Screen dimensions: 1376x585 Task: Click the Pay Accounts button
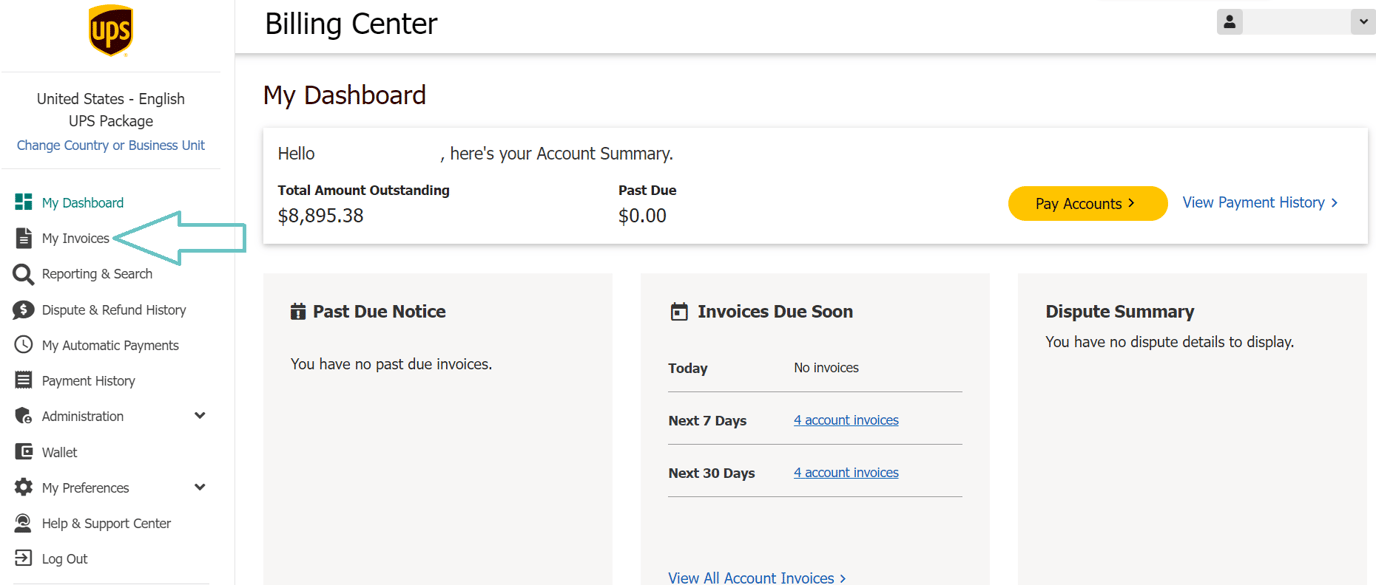point(1087,203)
